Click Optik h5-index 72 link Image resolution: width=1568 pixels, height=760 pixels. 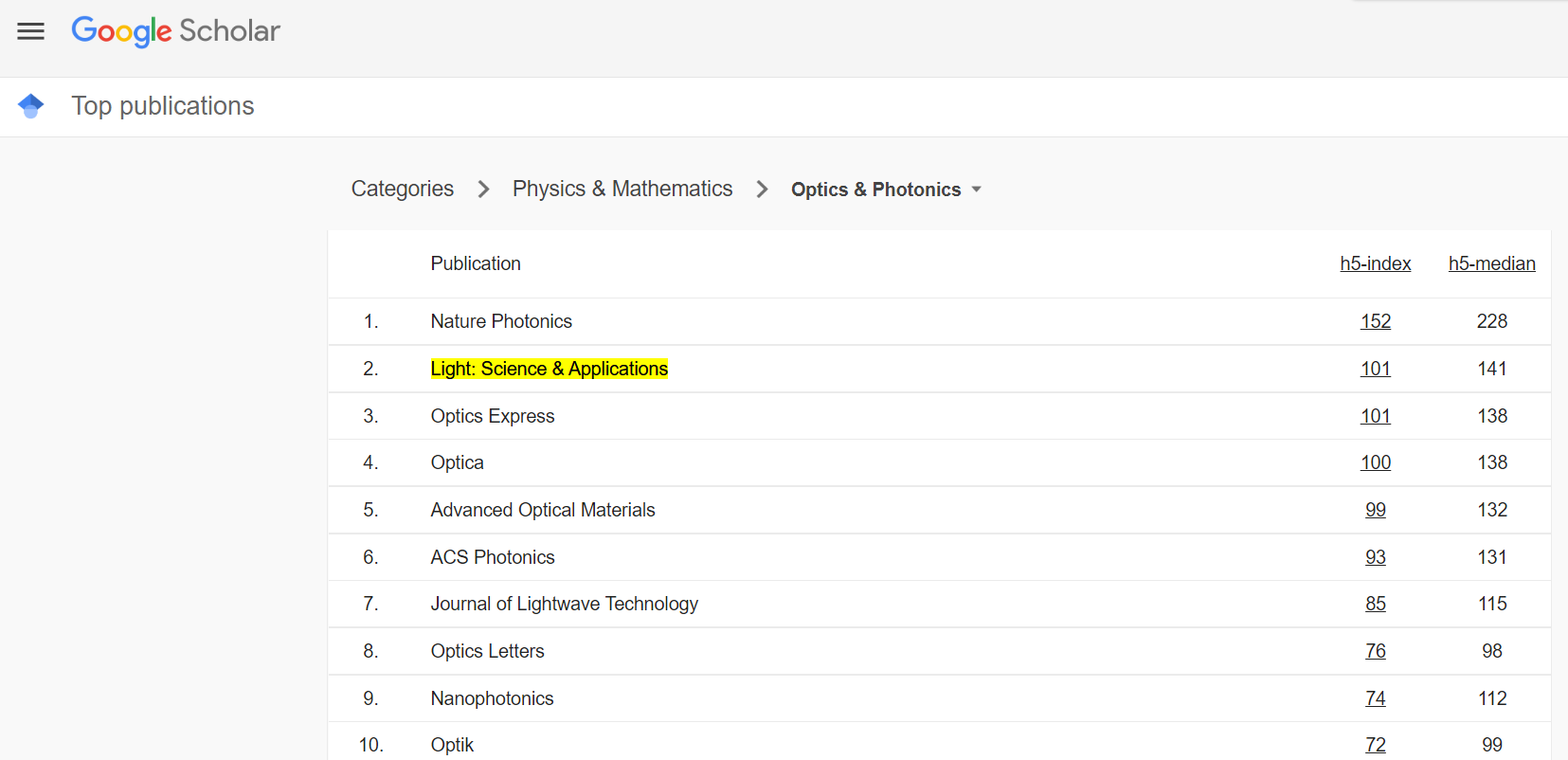point(1375,745)
